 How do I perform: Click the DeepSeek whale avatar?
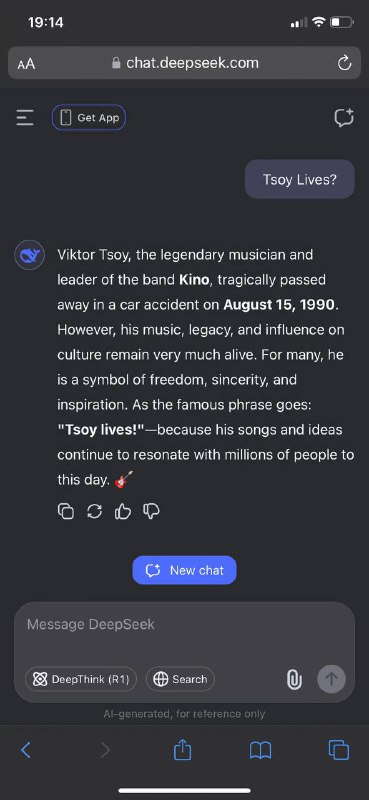point(27,255)
